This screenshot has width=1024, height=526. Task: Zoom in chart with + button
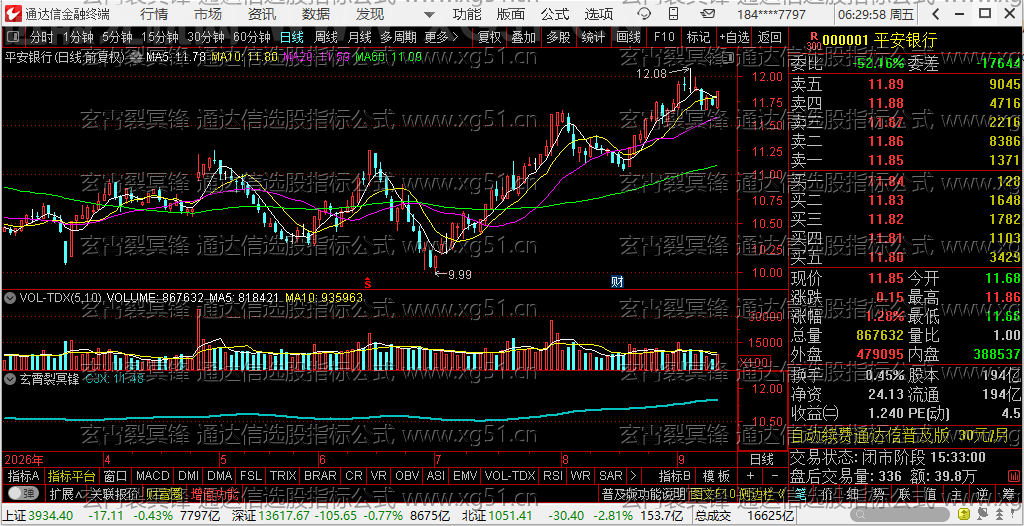click(x=750, y=475)
